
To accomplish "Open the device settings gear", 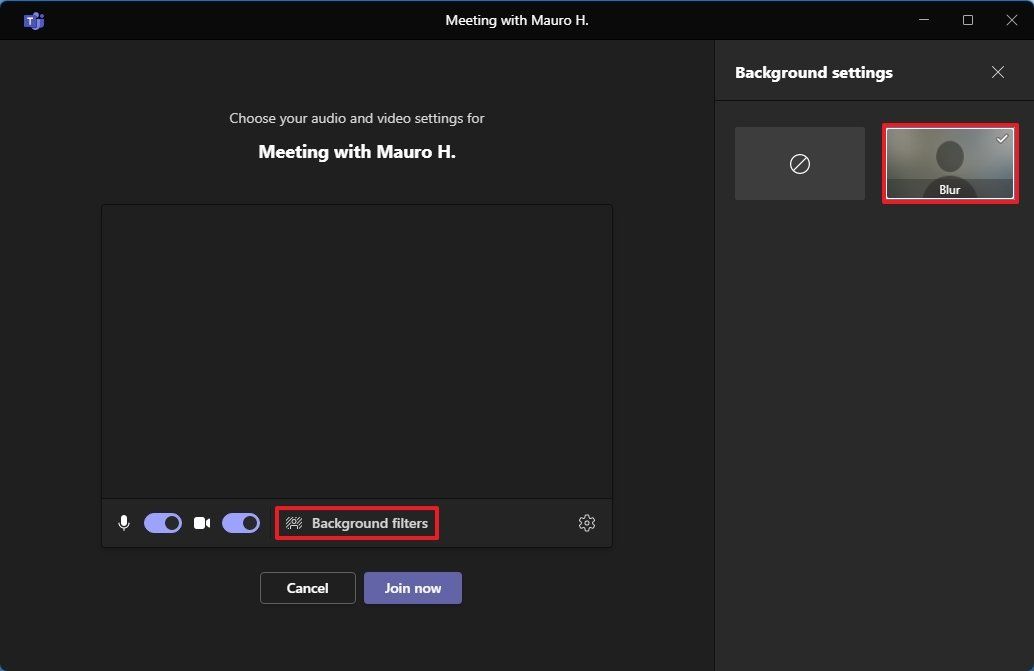I will 587,522.
